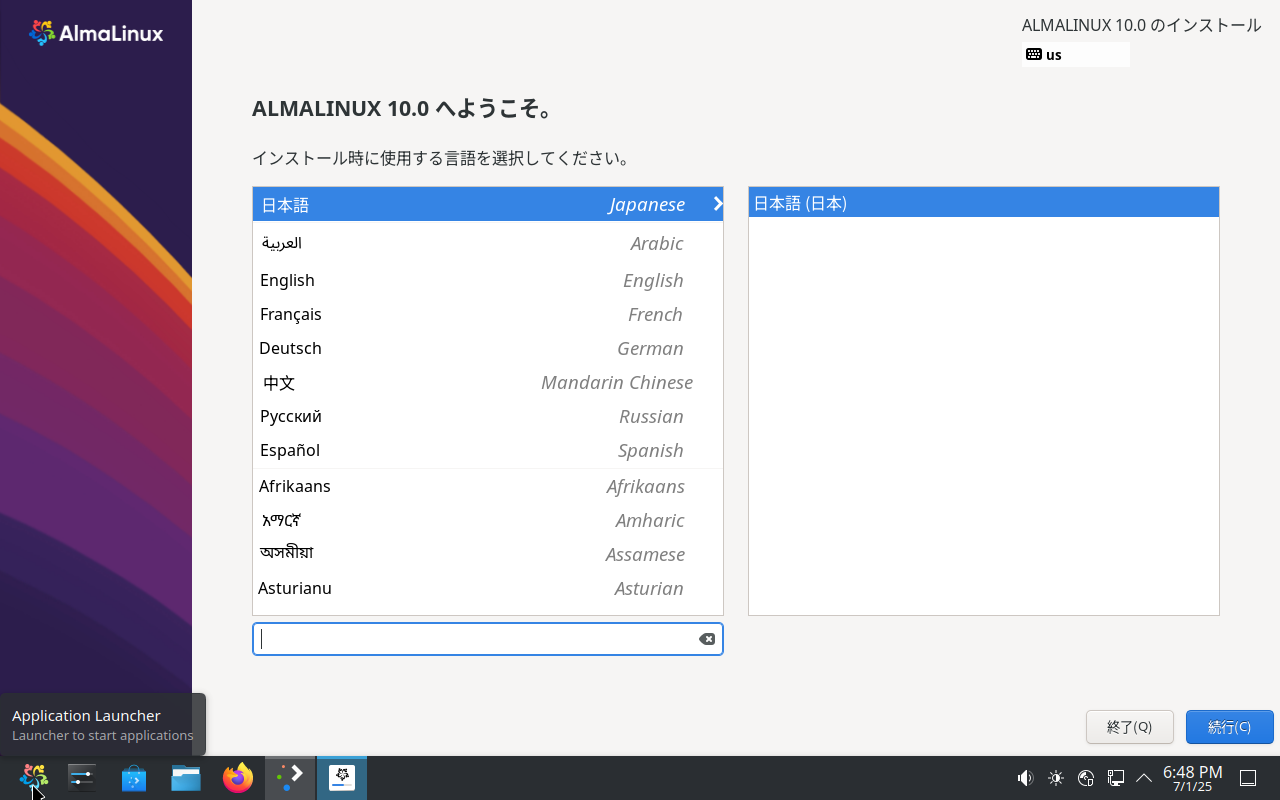Image resolution: width=1280 pixels, height=800 pixels.
Task: Select Español (Spanish) language
Action: tap(488, 450)
